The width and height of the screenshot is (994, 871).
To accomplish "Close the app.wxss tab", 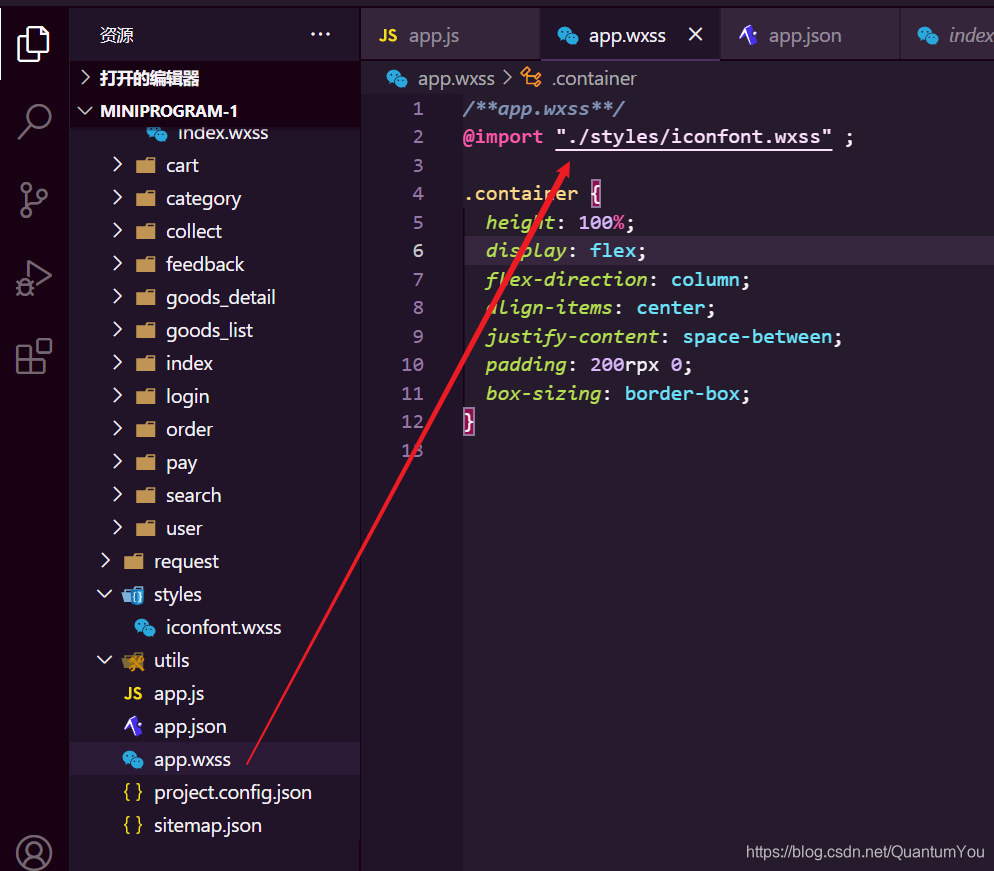I will click(695, 34).
